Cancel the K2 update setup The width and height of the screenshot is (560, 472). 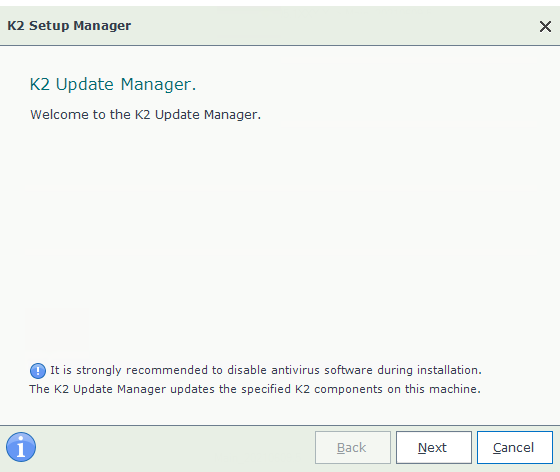pos(515,447)
